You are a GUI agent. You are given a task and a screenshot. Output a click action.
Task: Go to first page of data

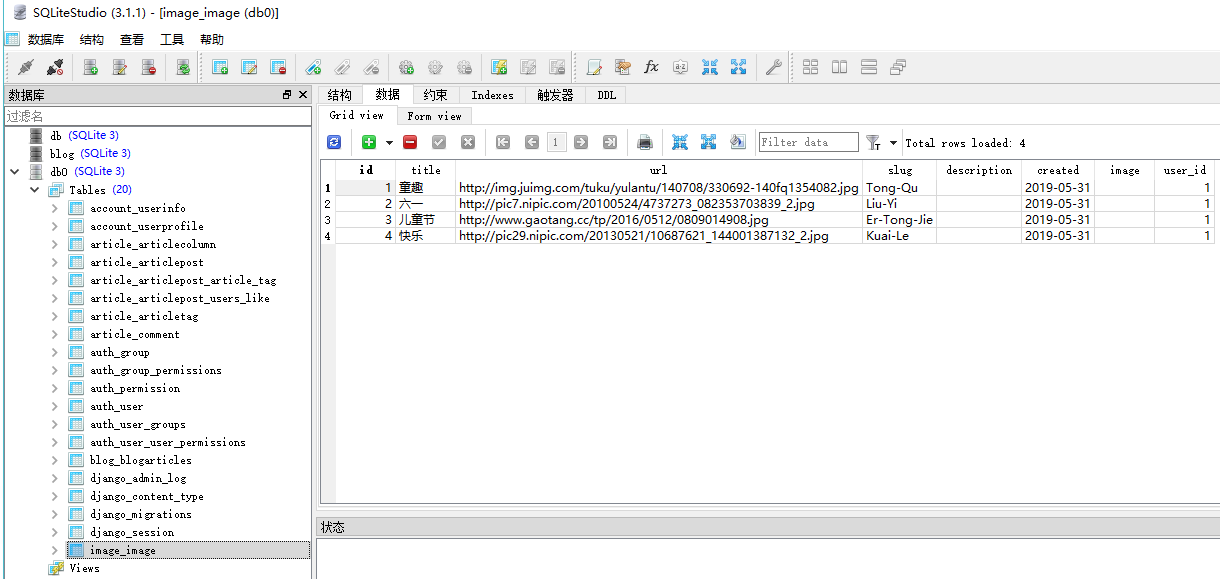coord(503,142)
